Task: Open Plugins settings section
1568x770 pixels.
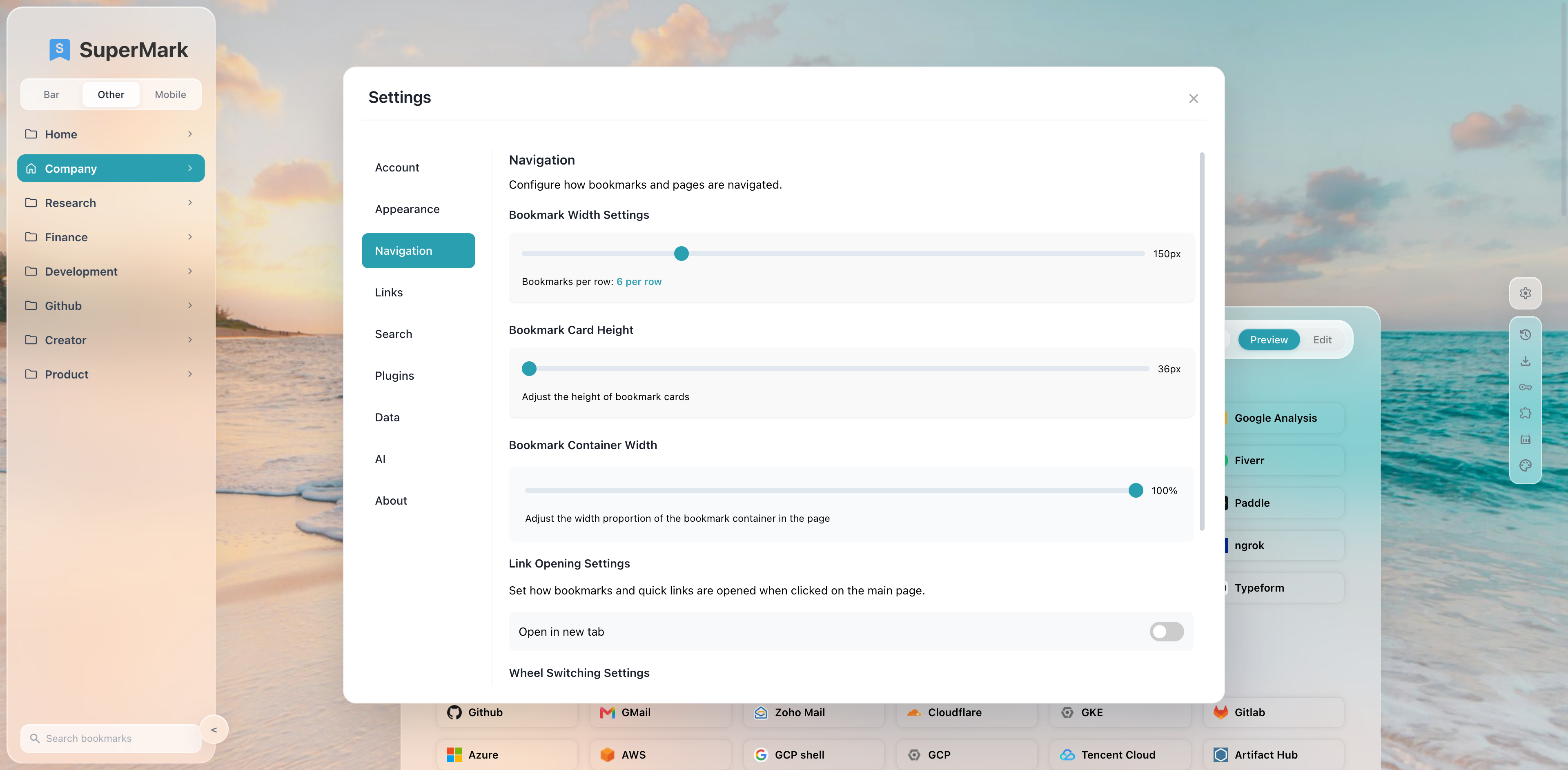Action: point(418,376)
